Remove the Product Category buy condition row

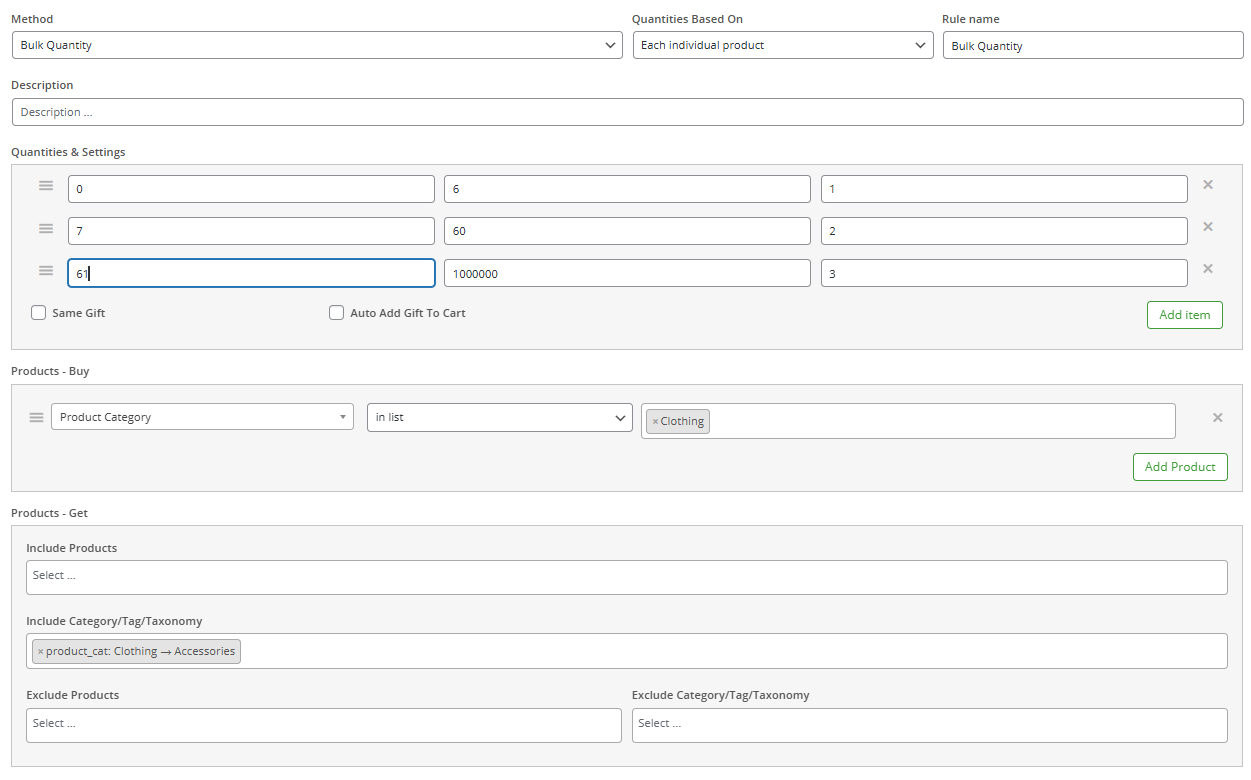click(x=1217, y=418)
